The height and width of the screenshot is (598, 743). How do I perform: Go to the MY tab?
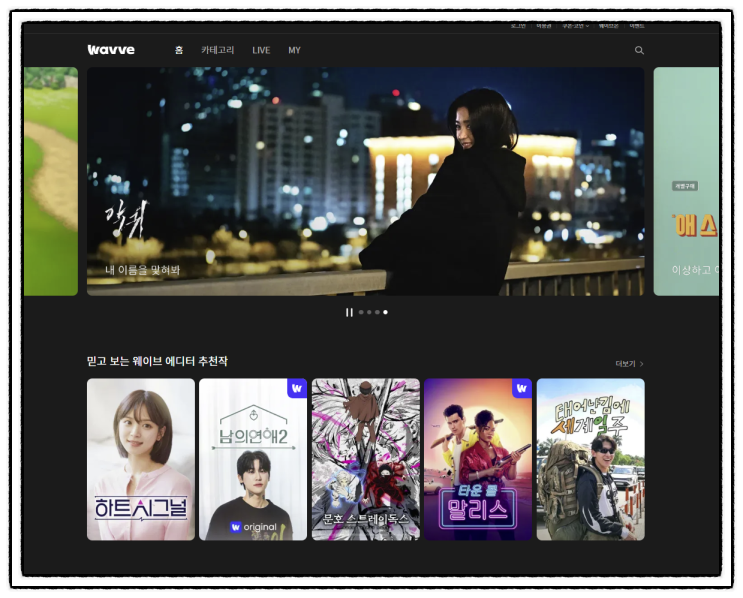coord(294,50)
